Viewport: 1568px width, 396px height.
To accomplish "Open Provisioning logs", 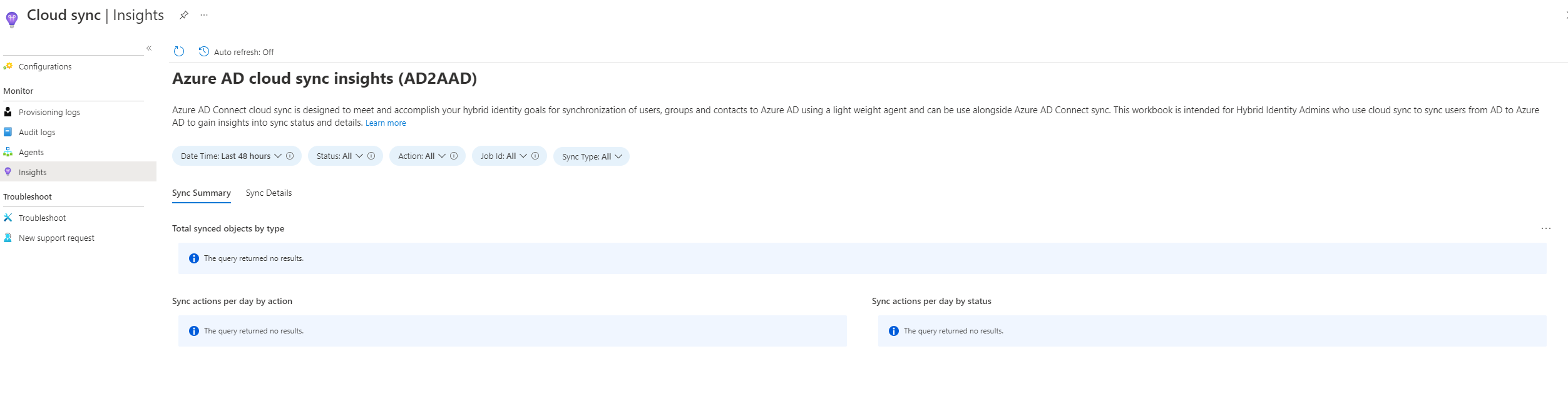I will [x=49, y=112].
